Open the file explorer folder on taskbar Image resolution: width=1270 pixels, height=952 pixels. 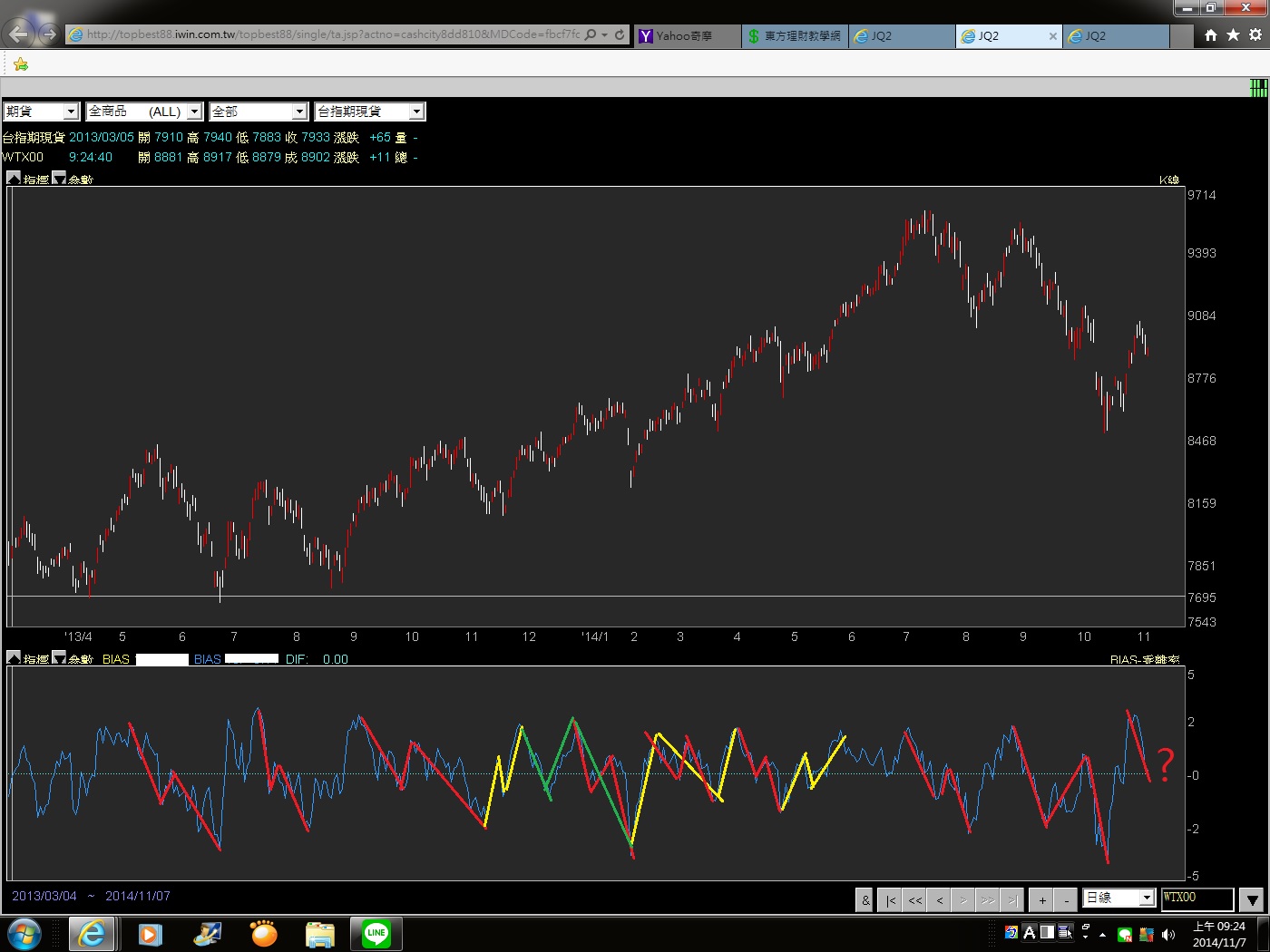(320, 934)
